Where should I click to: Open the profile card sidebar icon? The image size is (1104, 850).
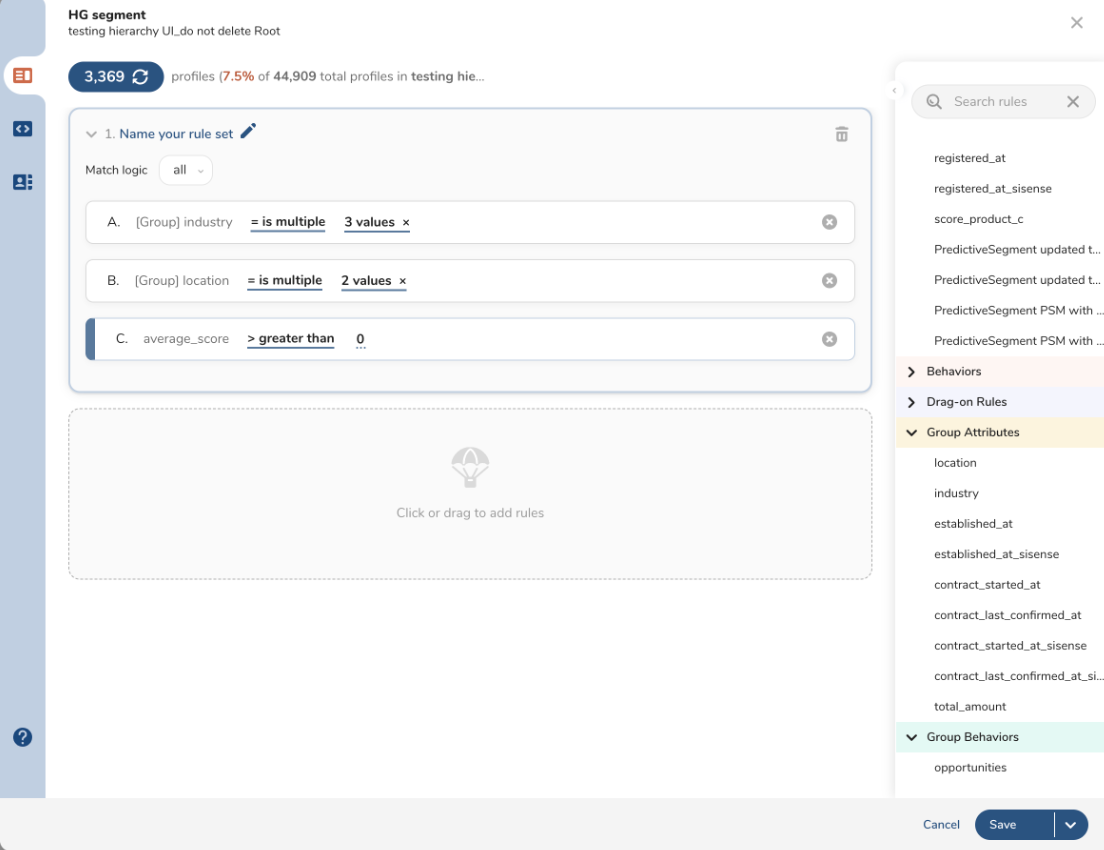[x=22, y=182]
